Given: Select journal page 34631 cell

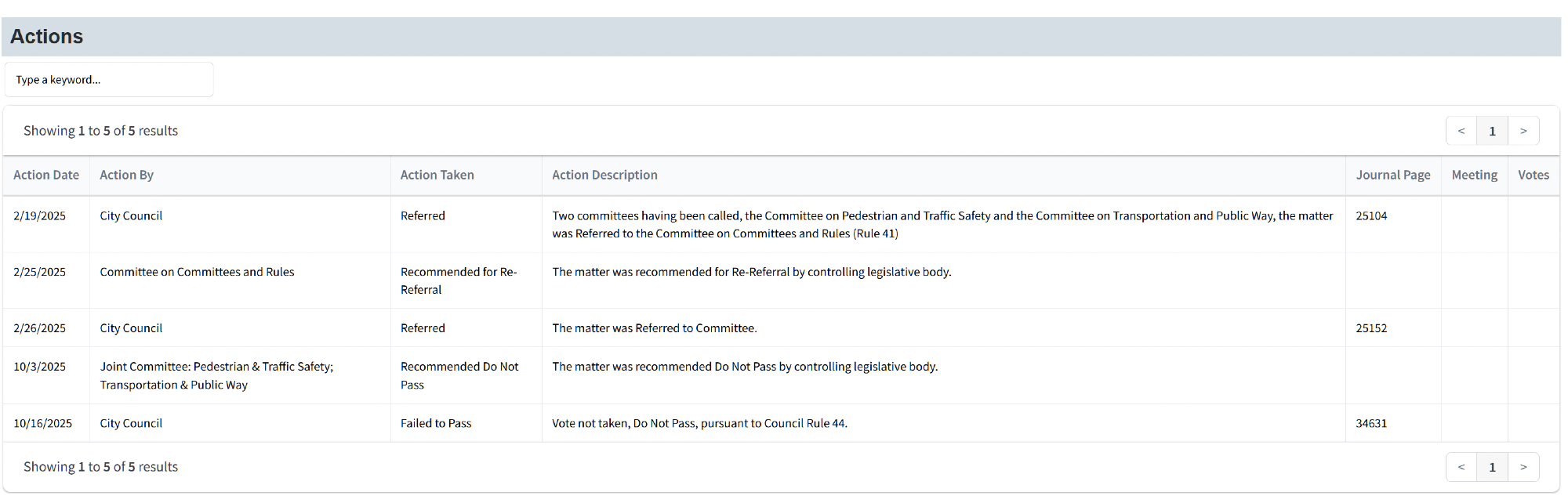Looking at the screenshot, I should click(x=1371, y=424).
